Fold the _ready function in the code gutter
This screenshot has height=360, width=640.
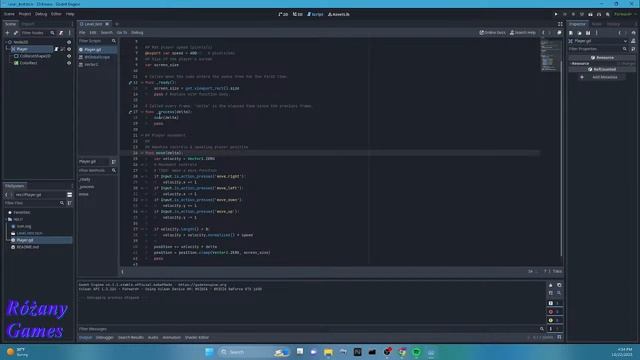point(142,82)
